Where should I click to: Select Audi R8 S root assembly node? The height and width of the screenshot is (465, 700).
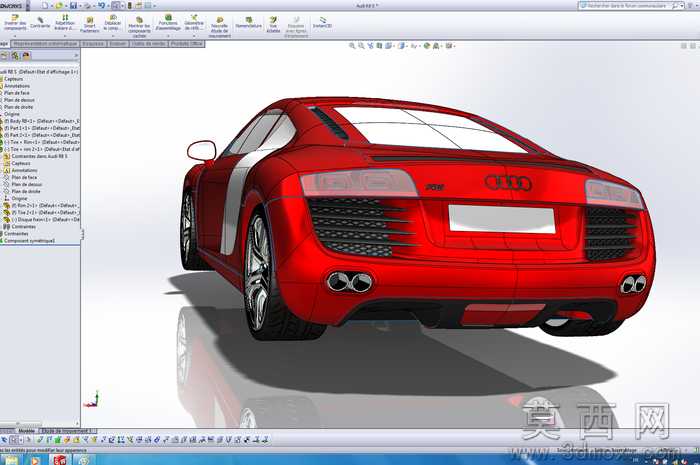tap(40, 71)
